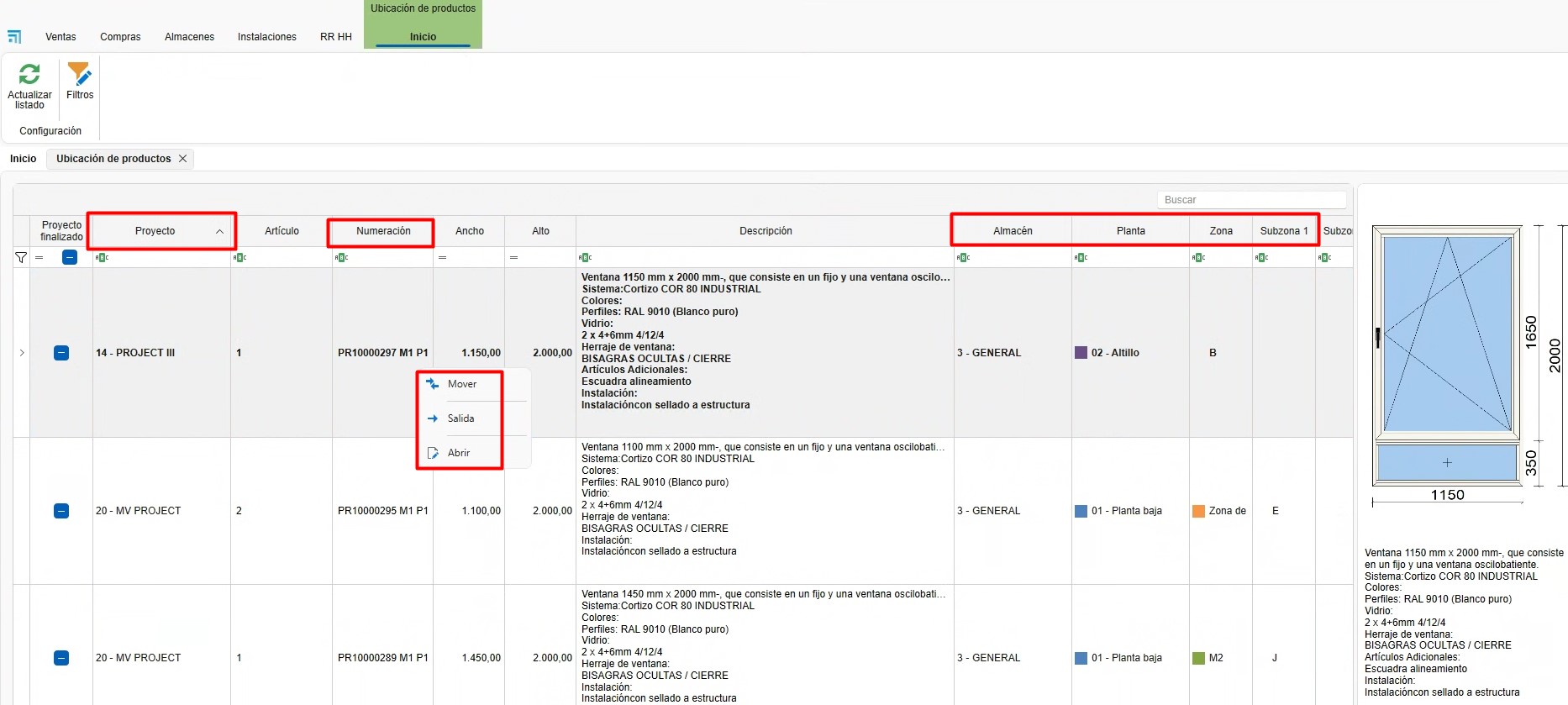The image size is (1568, 705).
Task: Open Proyecto column filter operator selector
Action: 102,258
